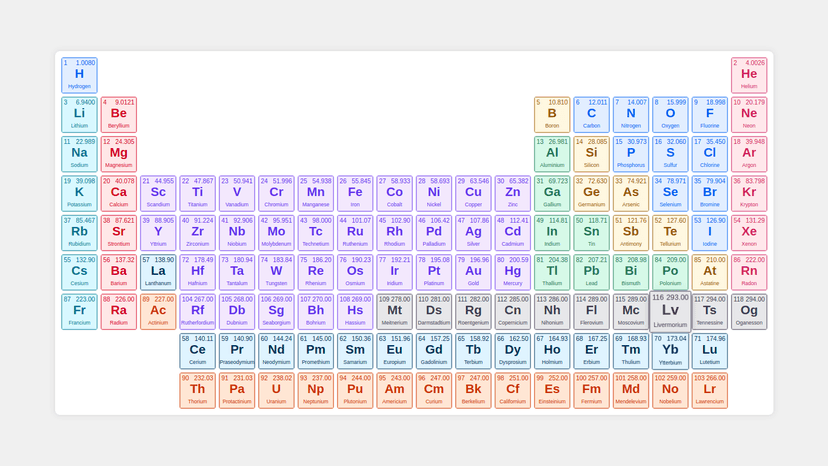Open the Iron (Fe) element cell
Image resolution: width=828 pixels, height=466 pixels.
tap(355, 192)
